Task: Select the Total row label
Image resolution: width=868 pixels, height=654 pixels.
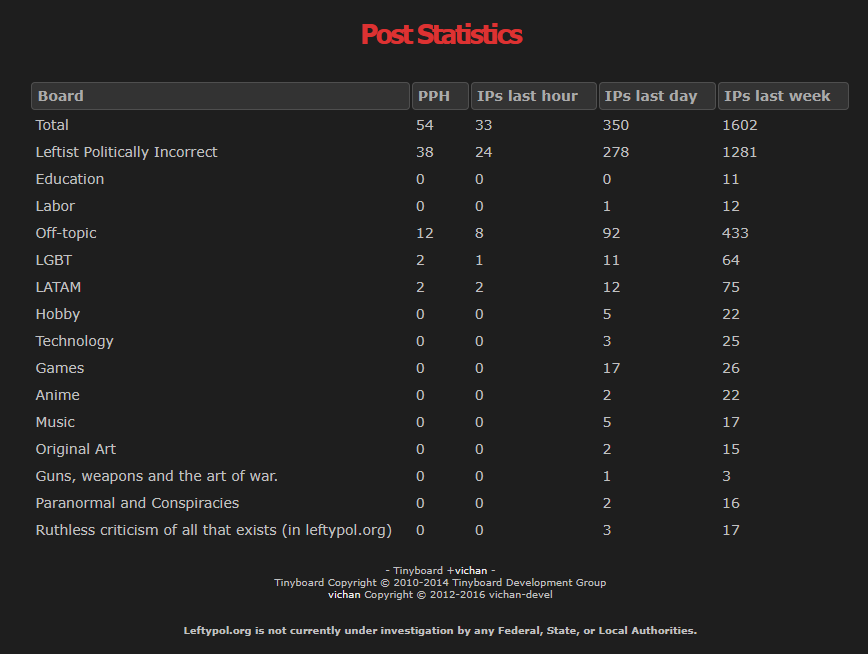Action: [x=52, y=125]
